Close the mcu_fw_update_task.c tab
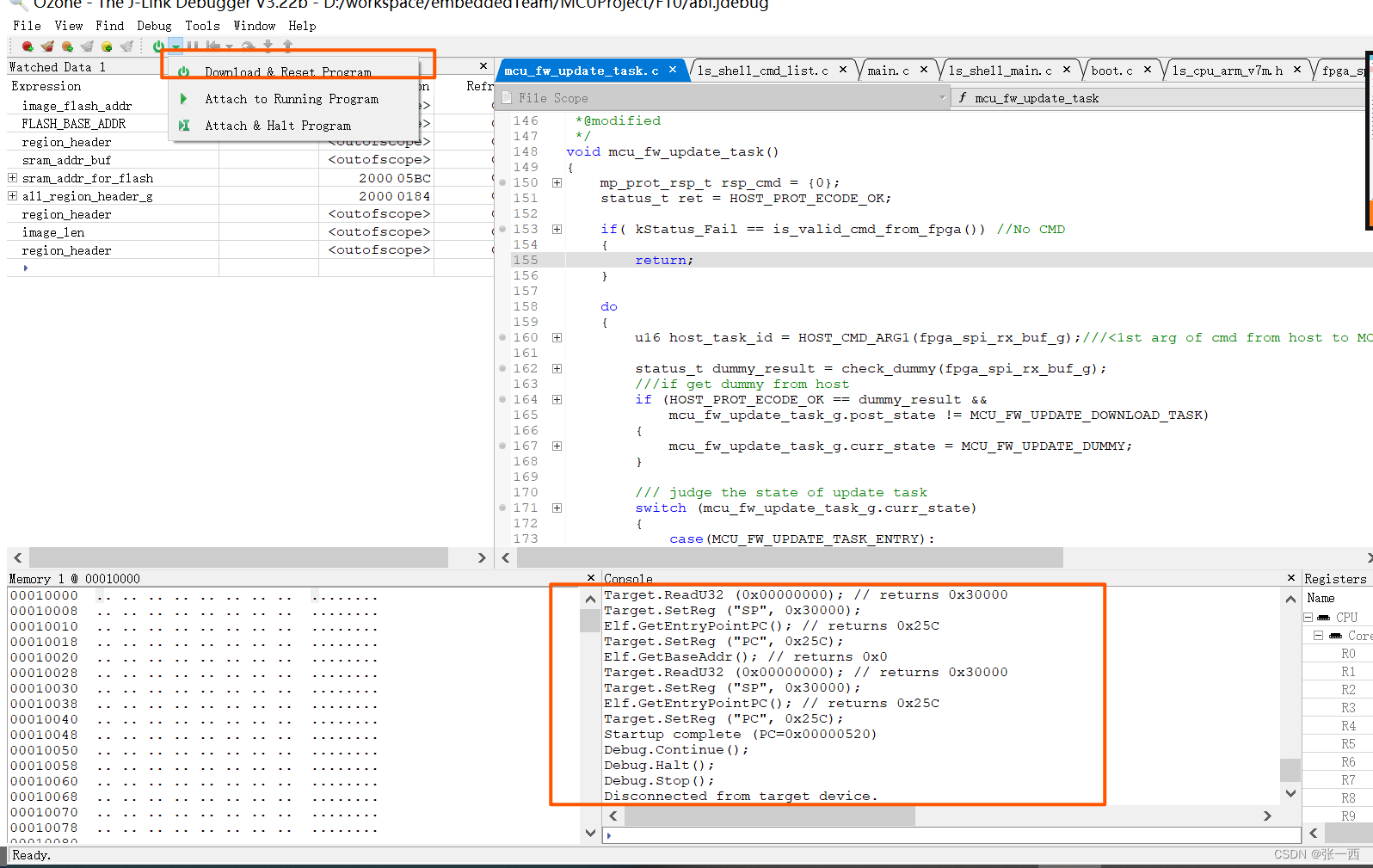 point(673,70)
